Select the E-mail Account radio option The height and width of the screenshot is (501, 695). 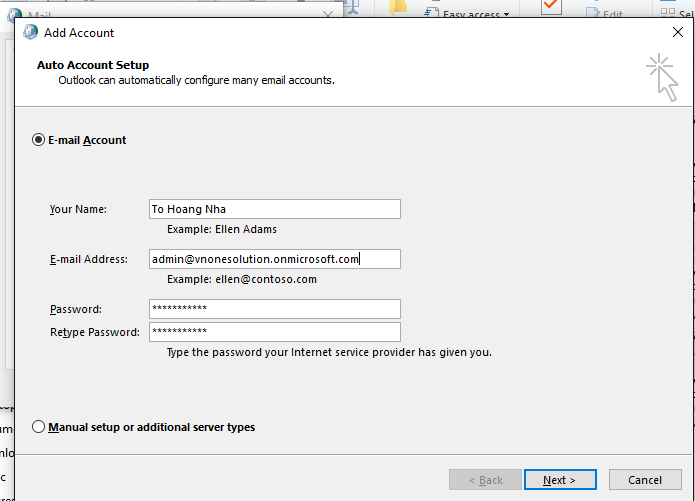(39, 140)
